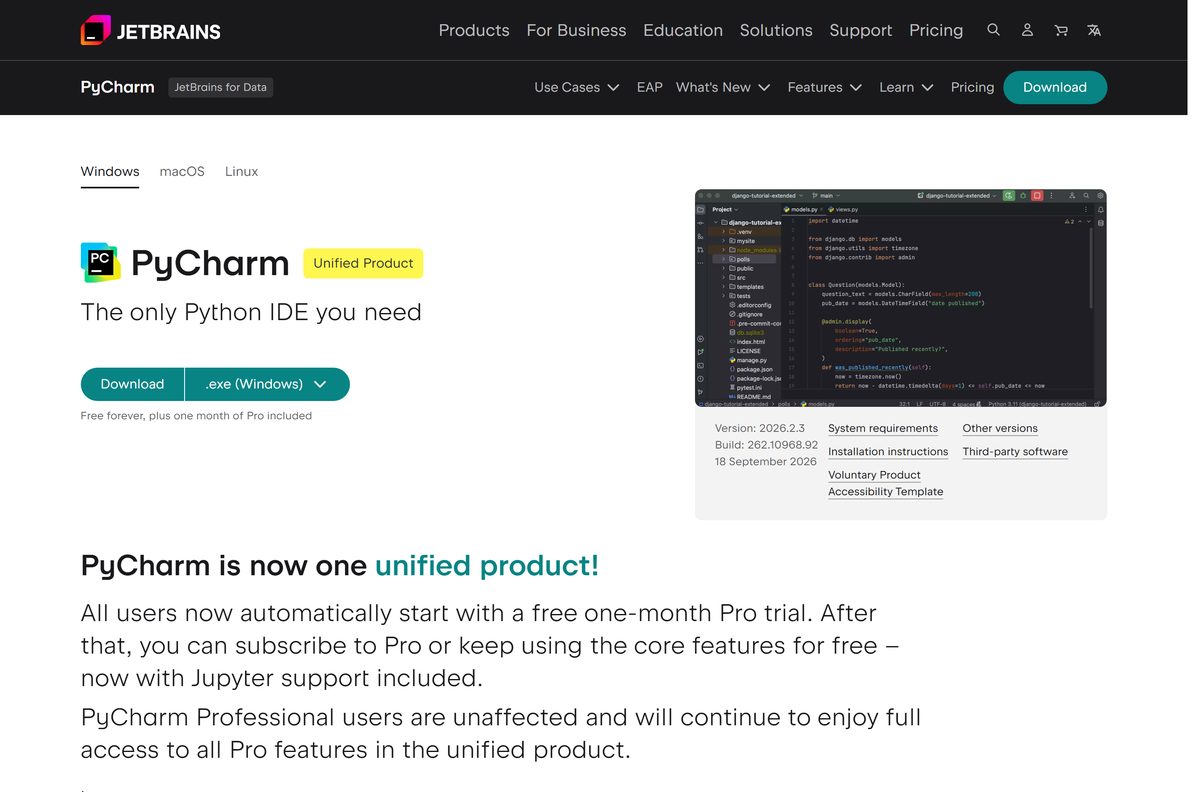Click the PyCharm IDE screenshot thumbnail
The width and height of the screenshot is (1200, 792).
[x=901, y=298]
